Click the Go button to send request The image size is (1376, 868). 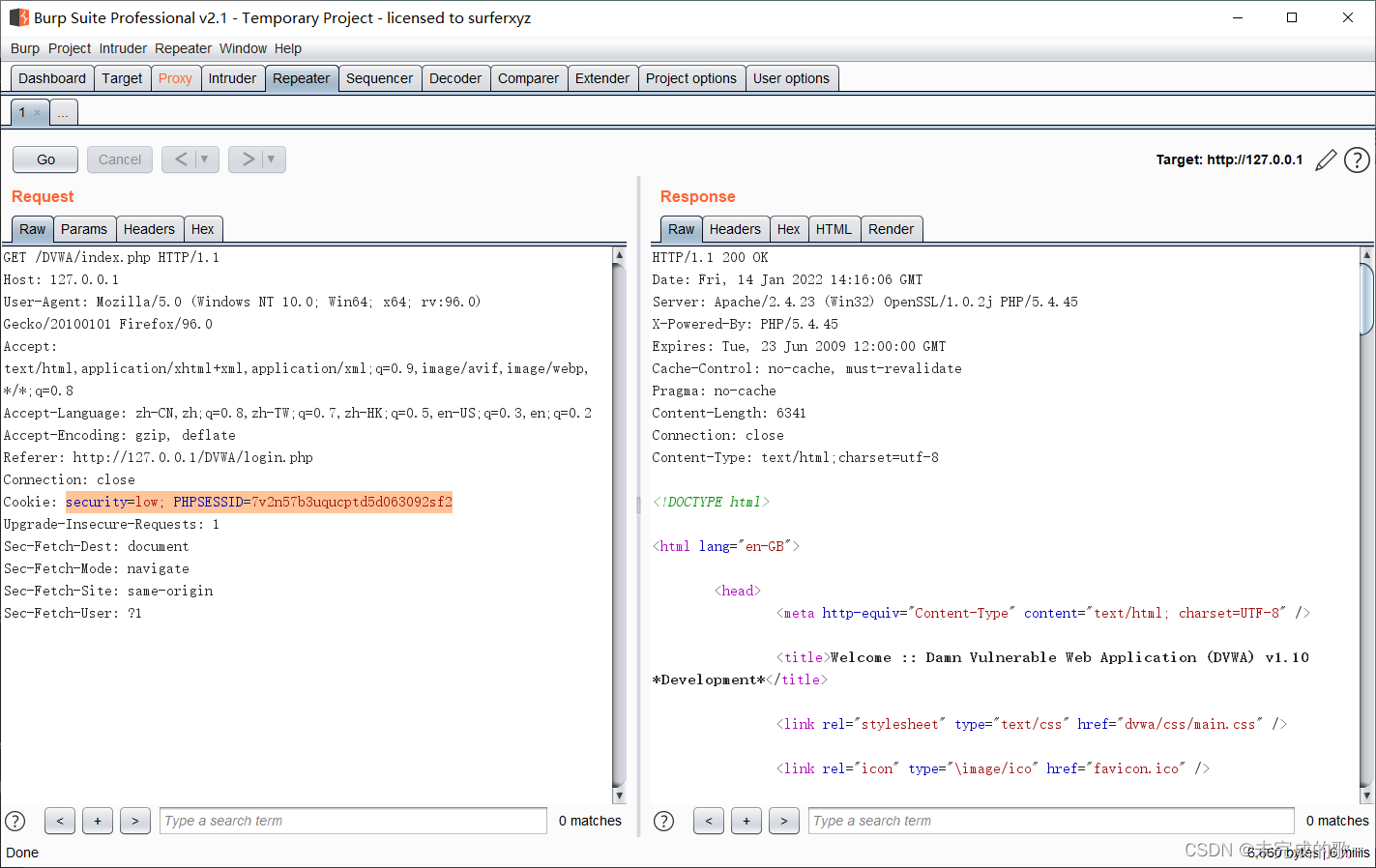click(x=45, y=159)
